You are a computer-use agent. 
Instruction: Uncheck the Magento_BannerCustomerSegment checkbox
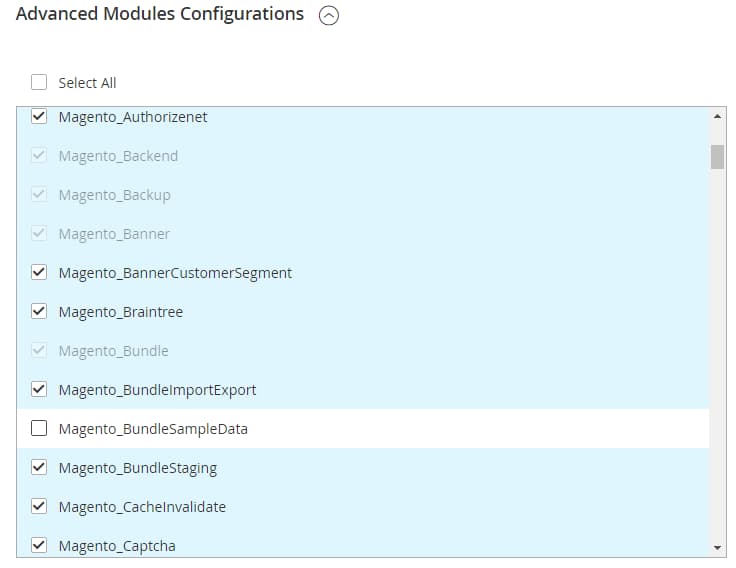click(x=39, y=272)
